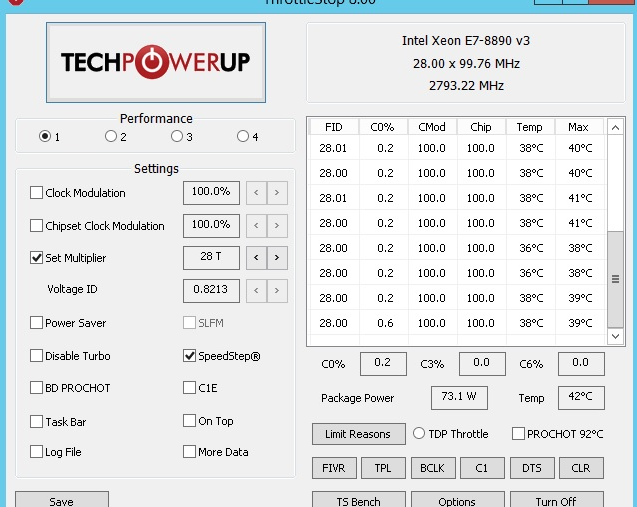
Task: Click scroll-down arrow of core table
Action: coord(615,336)
